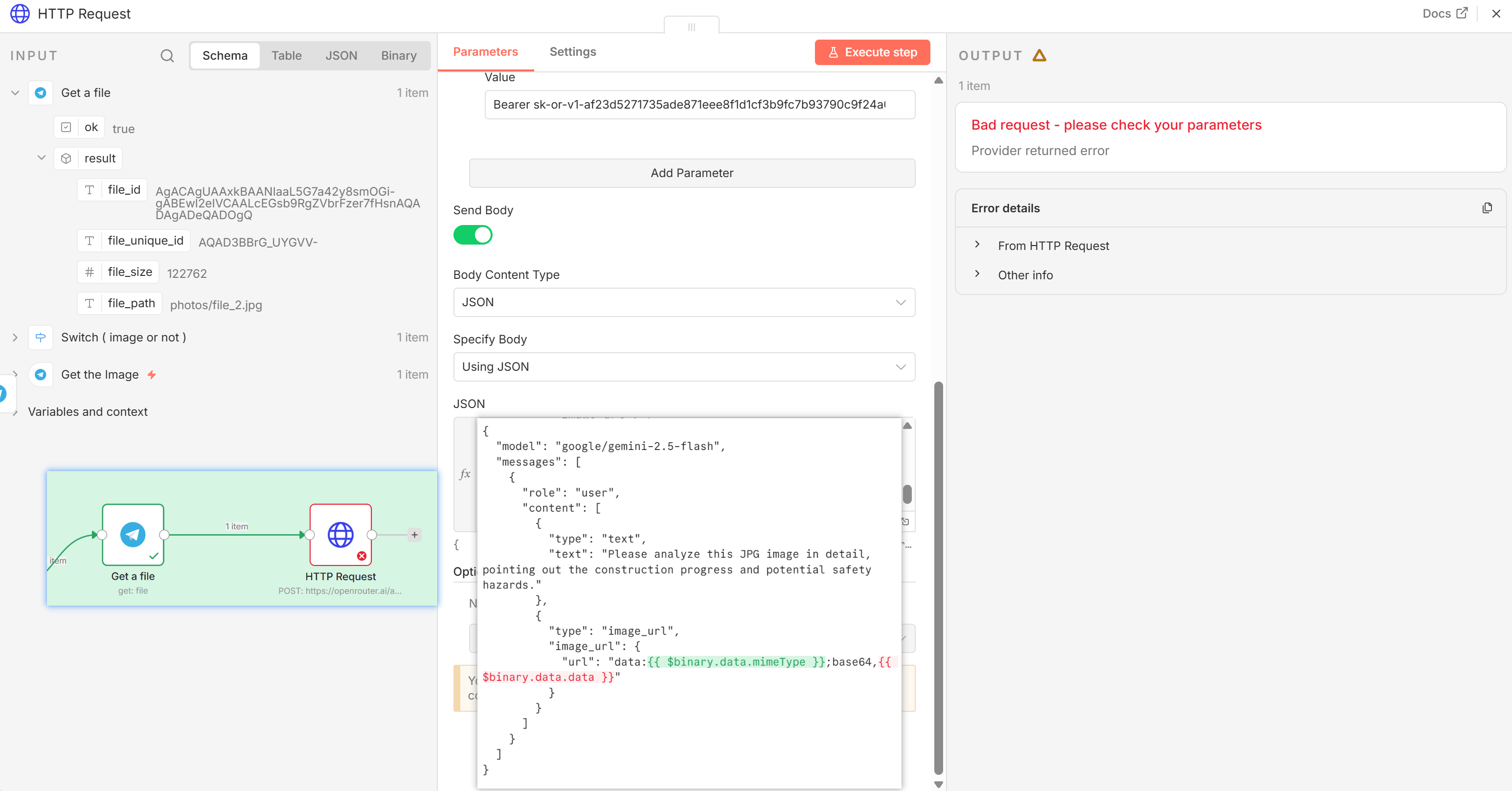Click the Telegram icon on the Get a file node
The height and width of the screenshot is (791, 1512).
[133, 535]
